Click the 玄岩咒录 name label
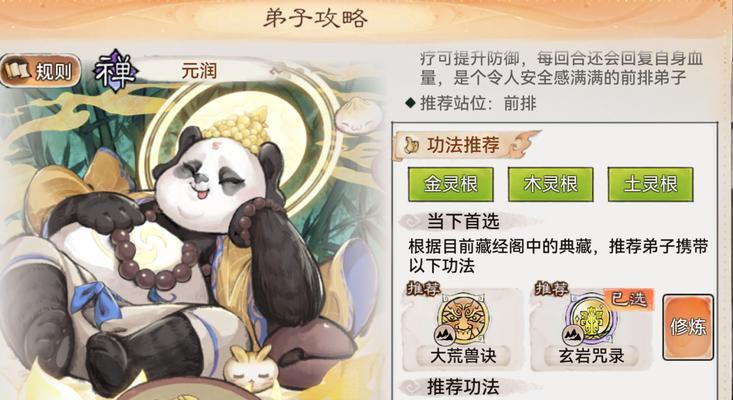The width and height of the screenshot is (733, 400). click(591, 356)
